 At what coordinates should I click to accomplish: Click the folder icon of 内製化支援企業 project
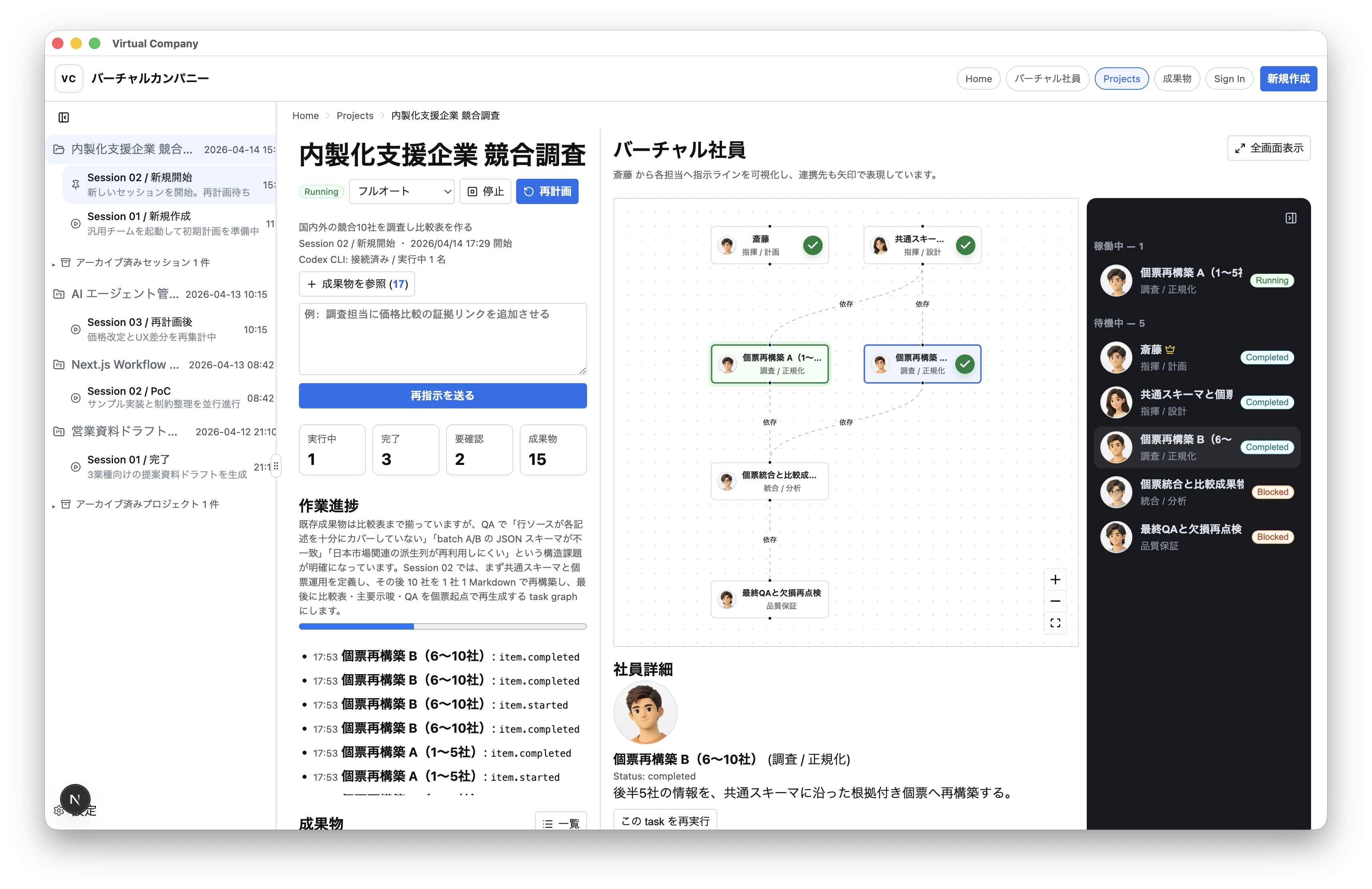click(x=58, y=149)
